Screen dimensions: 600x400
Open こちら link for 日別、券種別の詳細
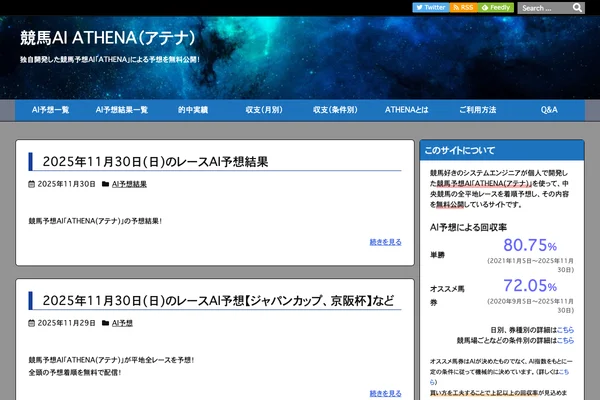[565, 330]
